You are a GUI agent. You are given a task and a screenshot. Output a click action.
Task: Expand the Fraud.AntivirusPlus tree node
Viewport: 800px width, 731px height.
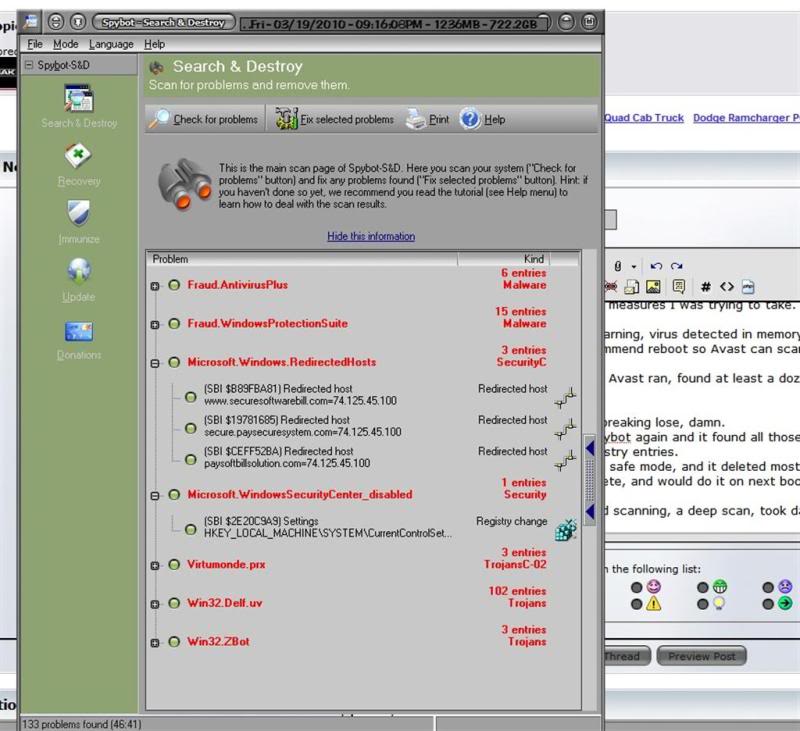coord(155,286)
